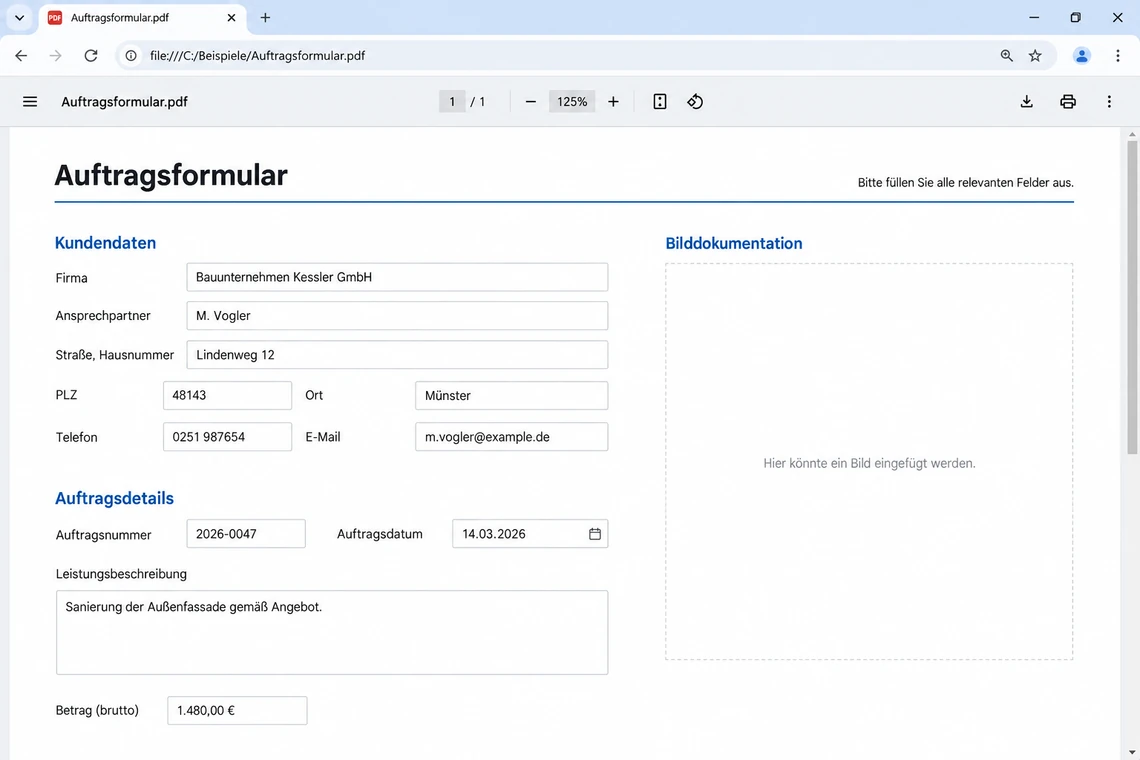Viewport: 1140px width, 760px height.
Task: Reload the current page
Action: 91,55
